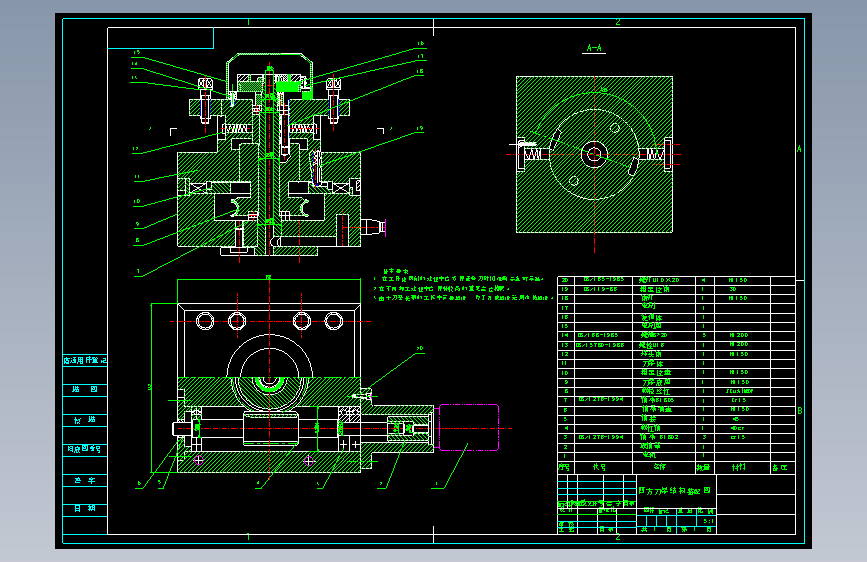Click zone letter A on right border
The image size is (867, 562).
[800, 149]
